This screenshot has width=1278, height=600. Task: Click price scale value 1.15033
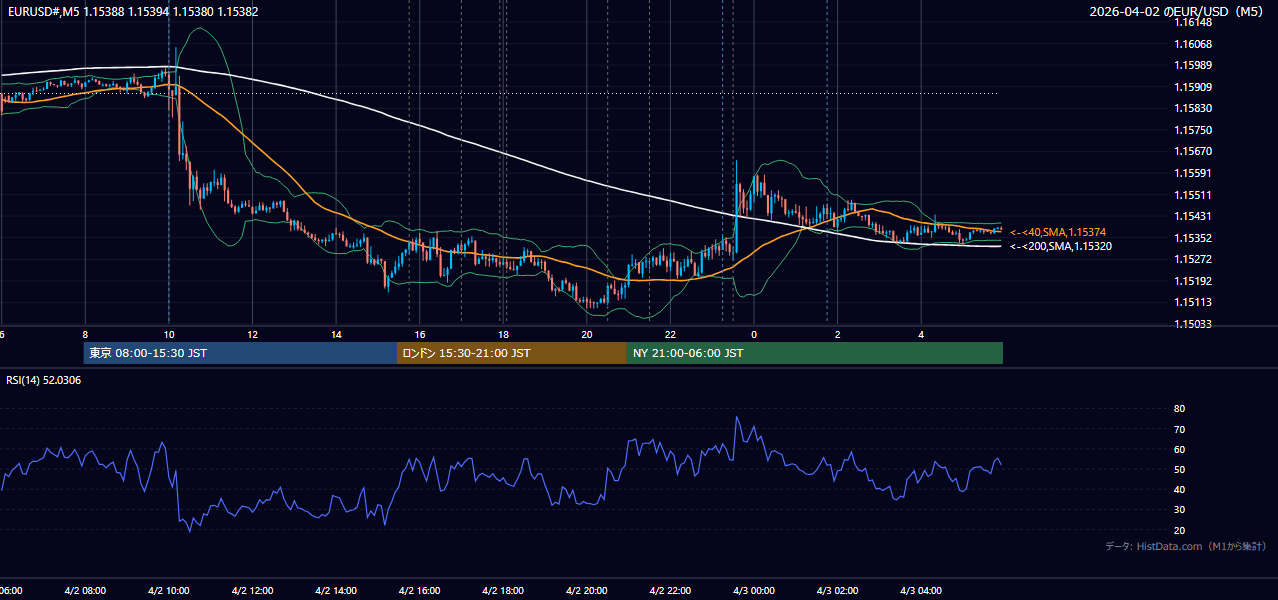(1192, 324)
